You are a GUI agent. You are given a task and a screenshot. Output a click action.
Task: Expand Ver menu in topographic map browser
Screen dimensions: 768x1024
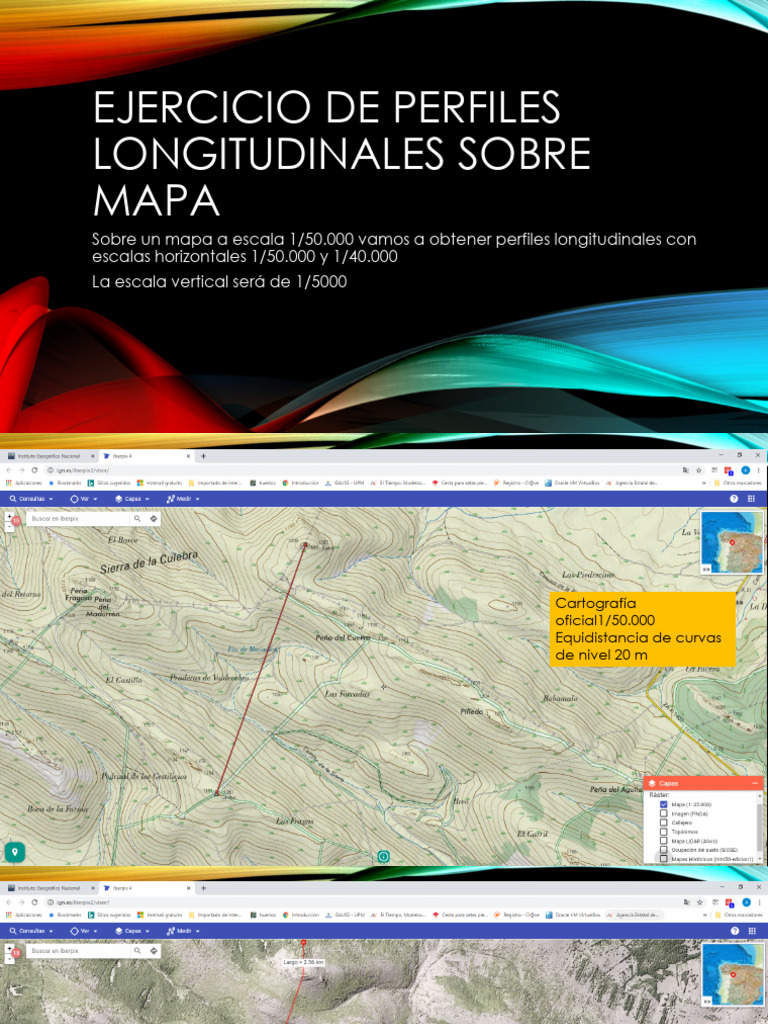(84, 499)
